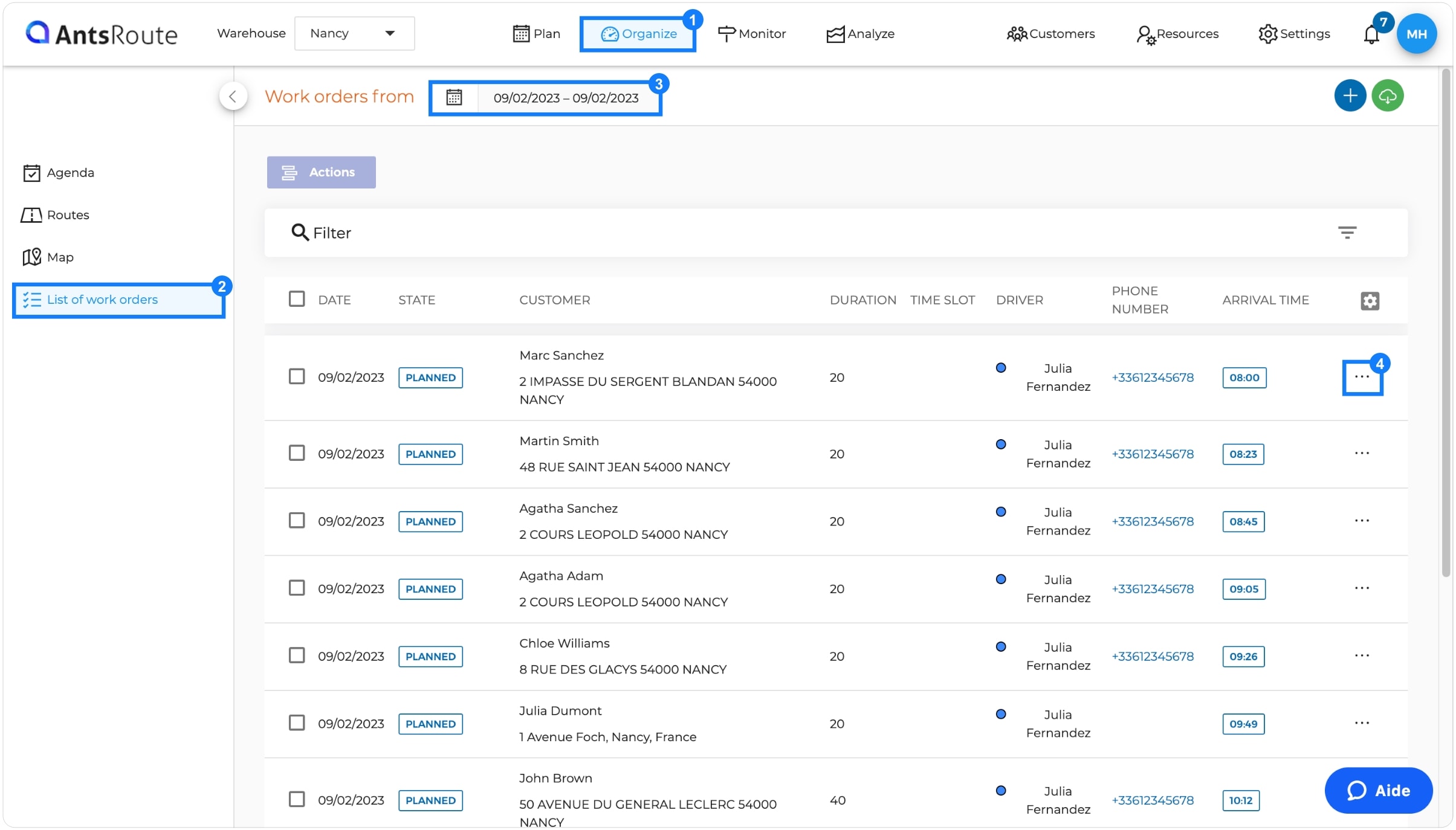Screen dimensions: 1456x830
Task: Click the 10:12 arrival time badge
Action: [x=1241, y=800]
